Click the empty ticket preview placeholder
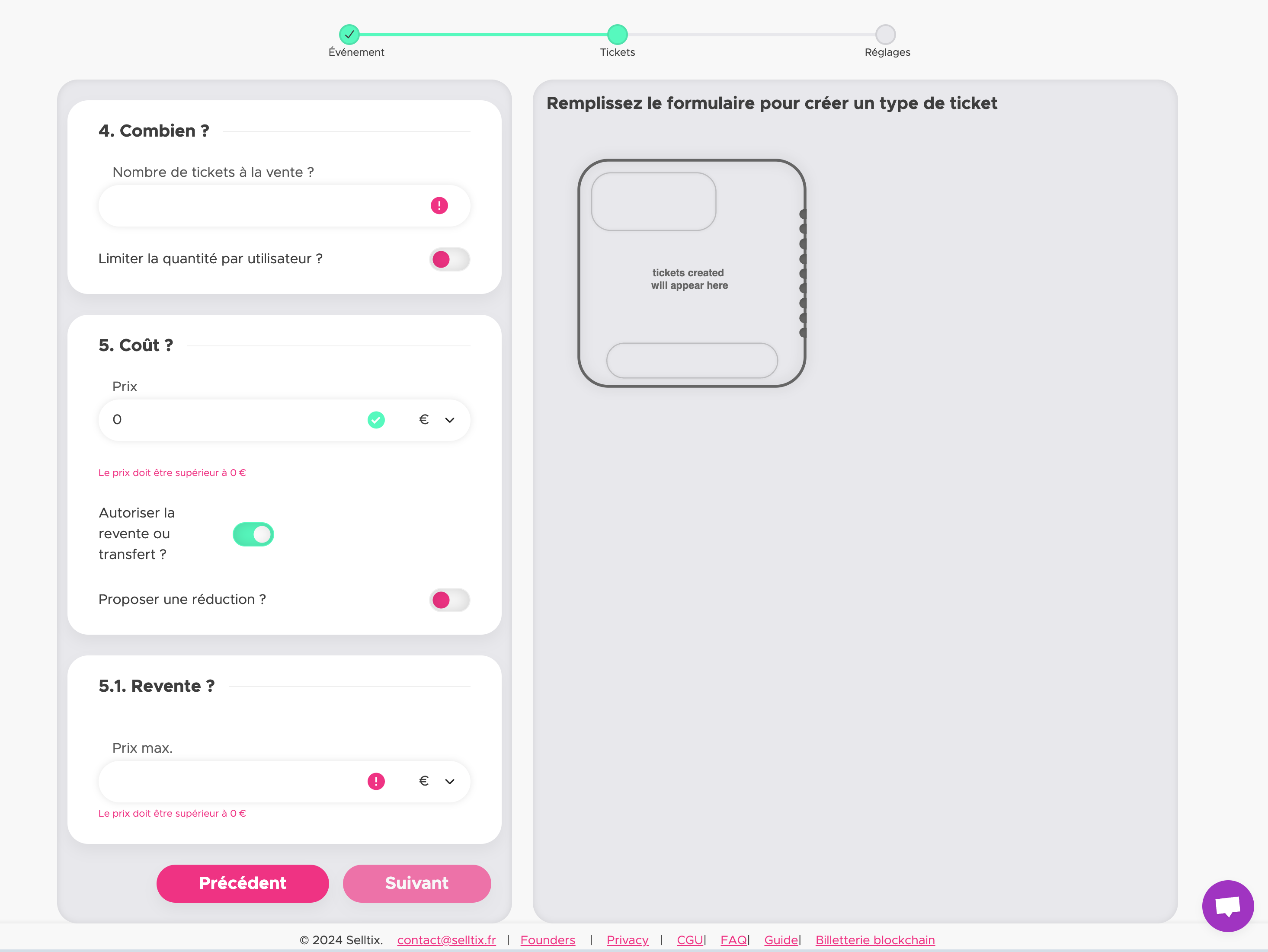1268x952 pixels. click(692, 273)
